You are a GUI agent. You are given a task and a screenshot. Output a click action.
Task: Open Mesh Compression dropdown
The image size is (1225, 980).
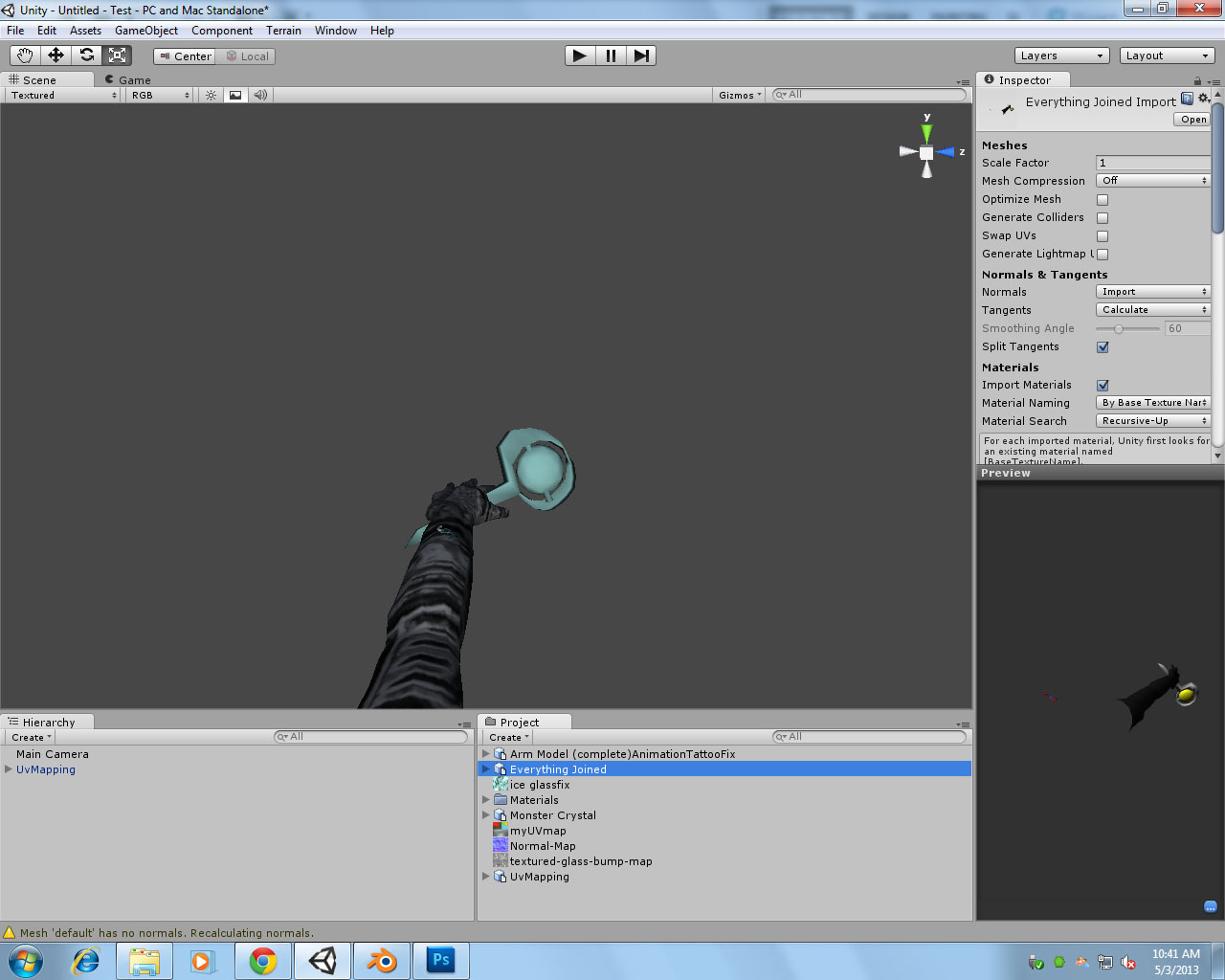tap(1153, 181)
